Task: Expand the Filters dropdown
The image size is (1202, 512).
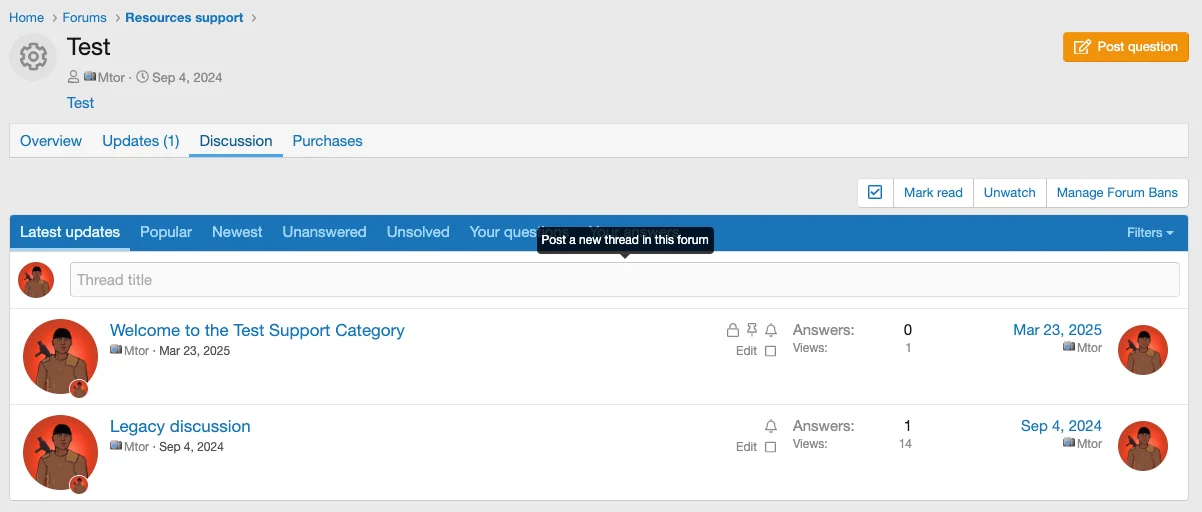Action: click(x=1150, y=232)
